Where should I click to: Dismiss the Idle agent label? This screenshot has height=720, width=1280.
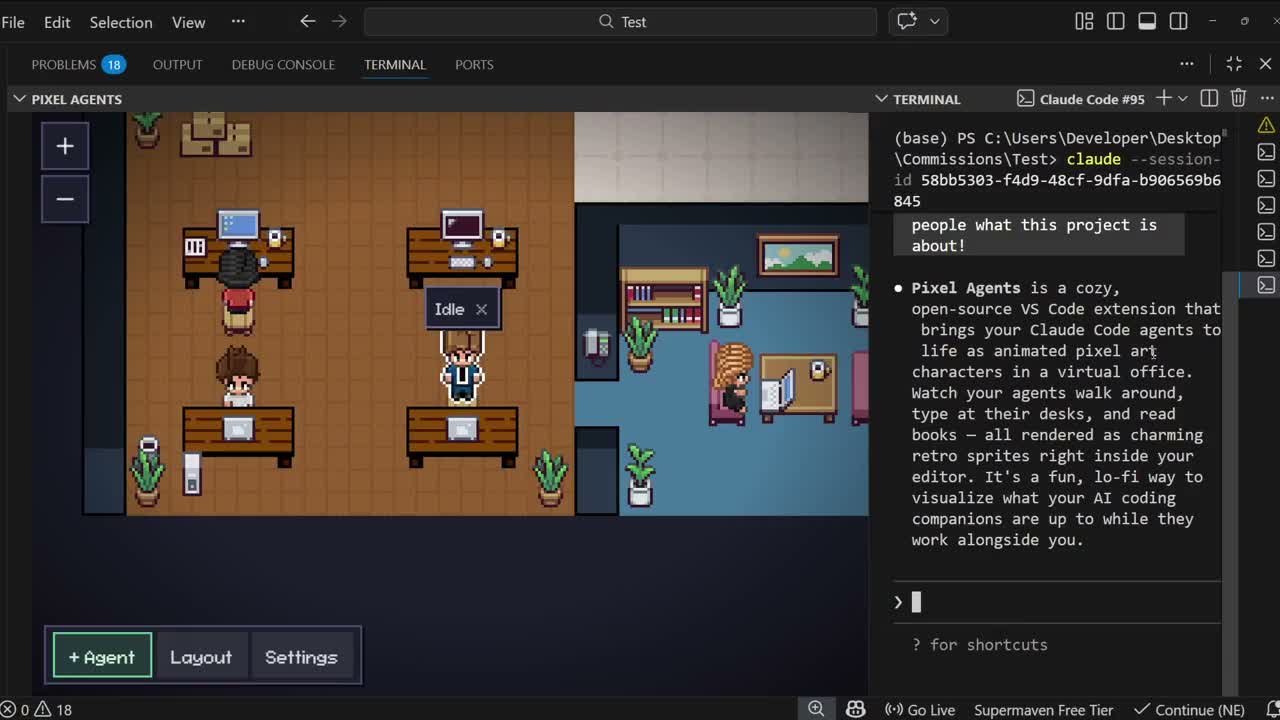(481, 309)
